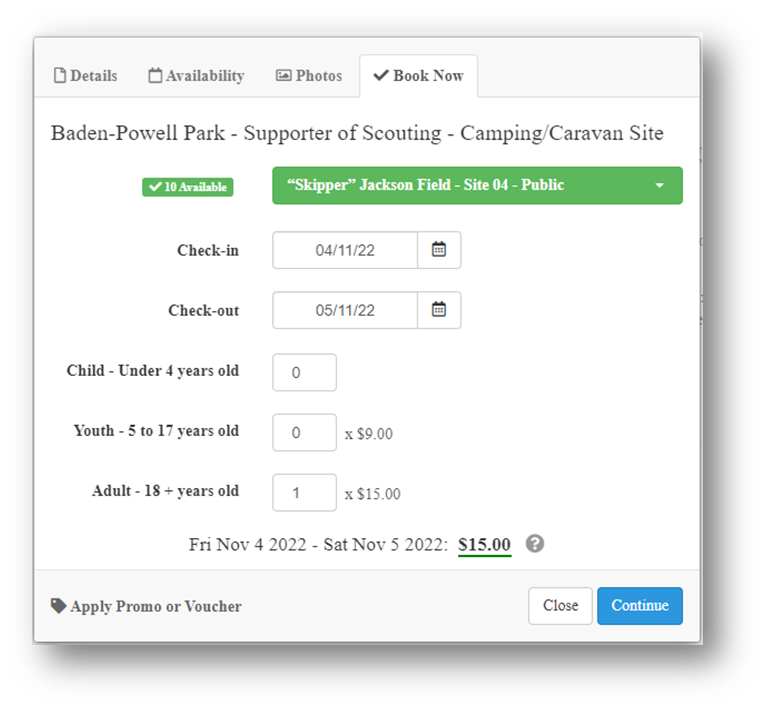This screenshot has width=768, height=710.
Task: Focus the Adult 18+ quantity field
Action: pos(304,493)
